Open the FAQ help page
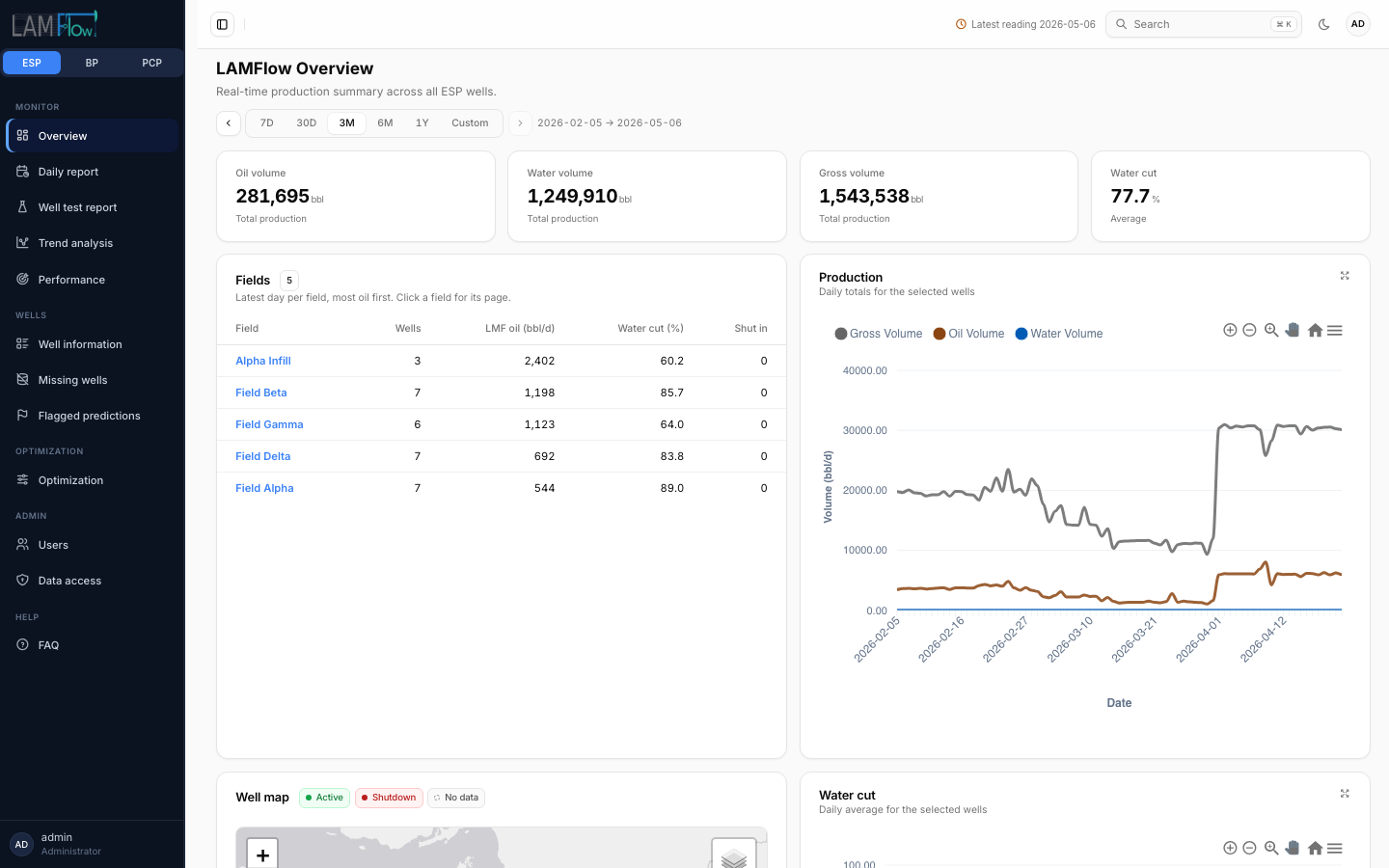This screenshot has width=1389, height=868. [x=93, y=645]
